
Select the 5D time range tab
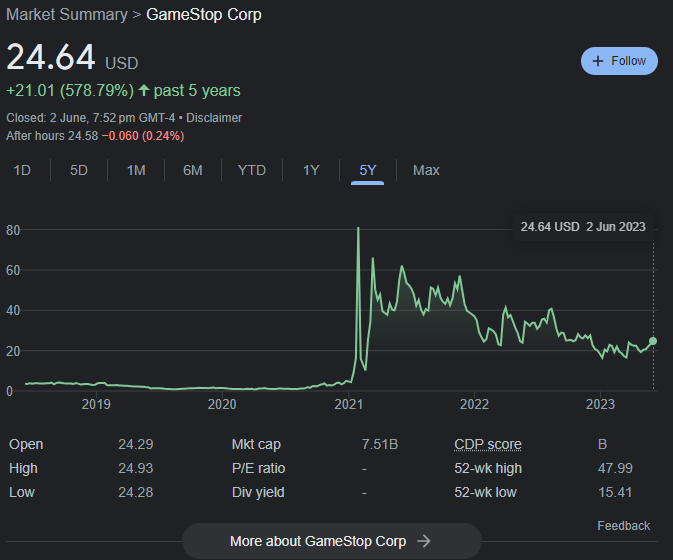(79, 170)
